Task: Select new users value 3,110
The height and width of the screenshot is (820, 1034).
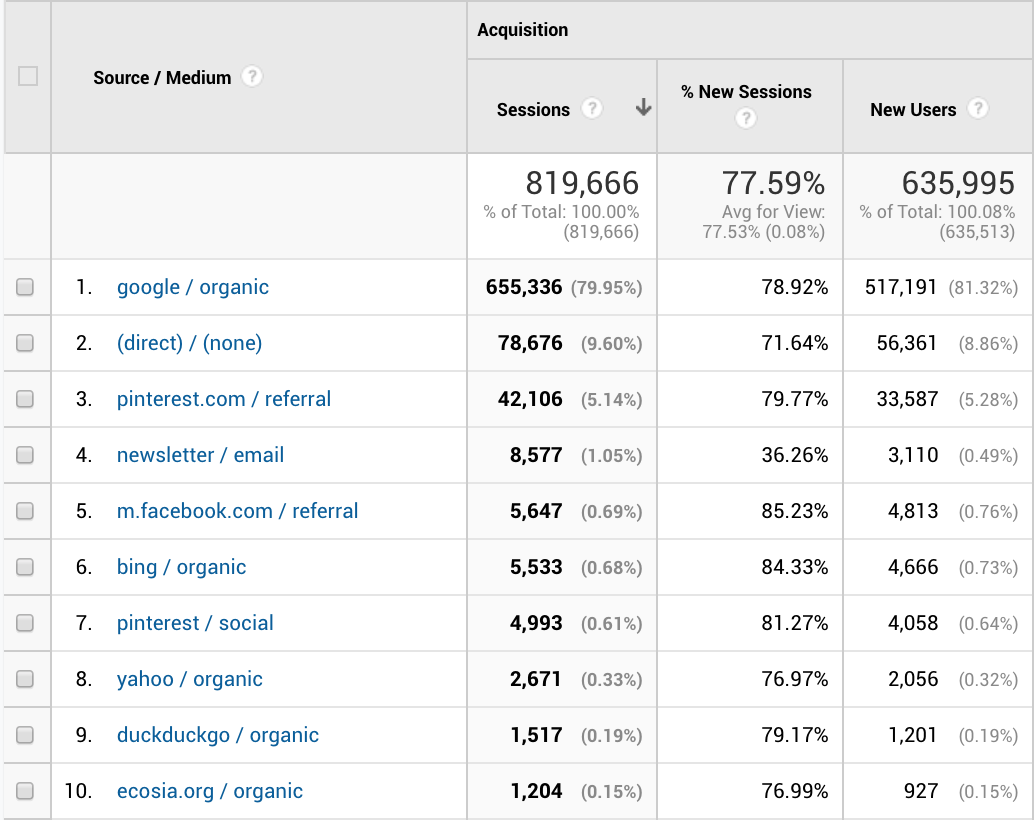Action: (913, 455)
